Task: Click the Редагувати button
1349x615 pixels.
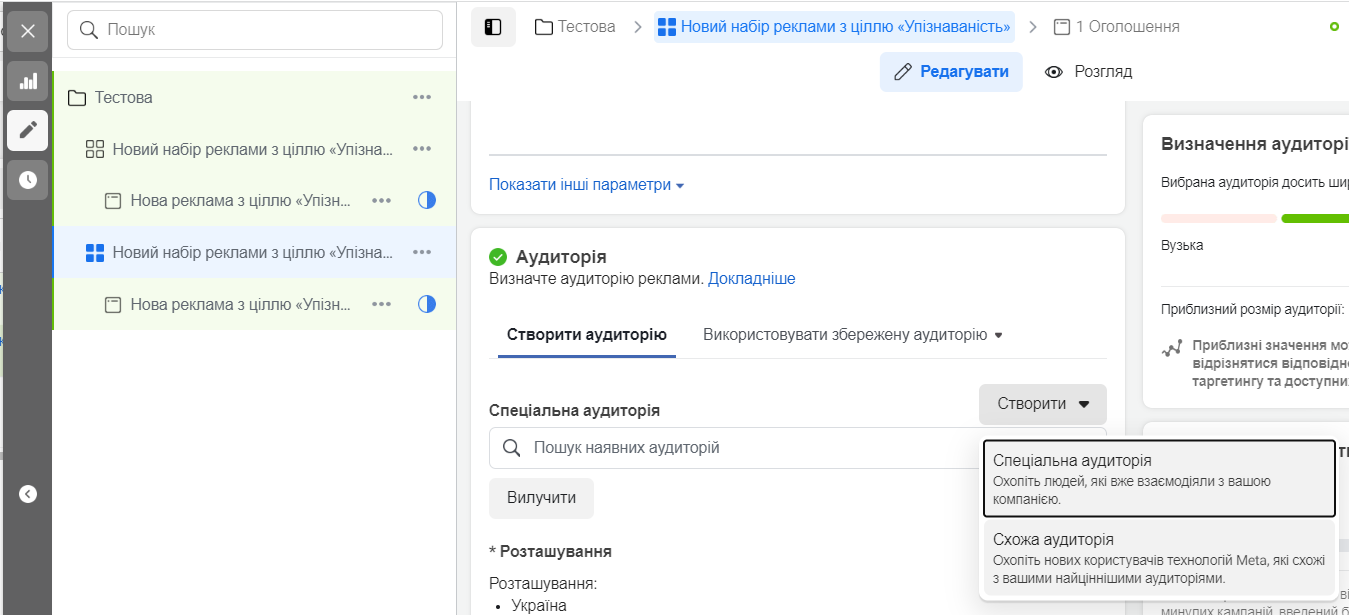Action: point(951,71)
